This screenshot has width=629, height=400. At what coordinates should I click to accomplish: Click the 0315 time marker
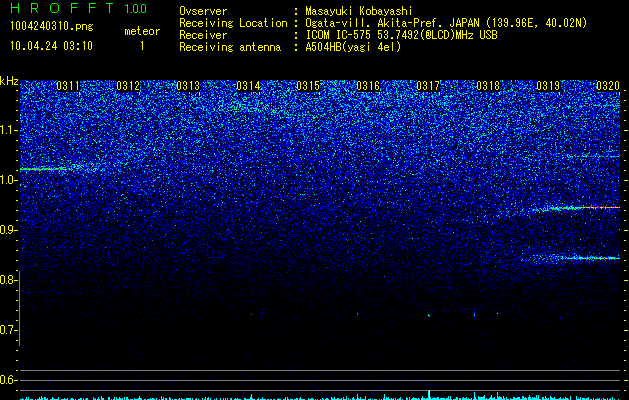coord(308,86)
